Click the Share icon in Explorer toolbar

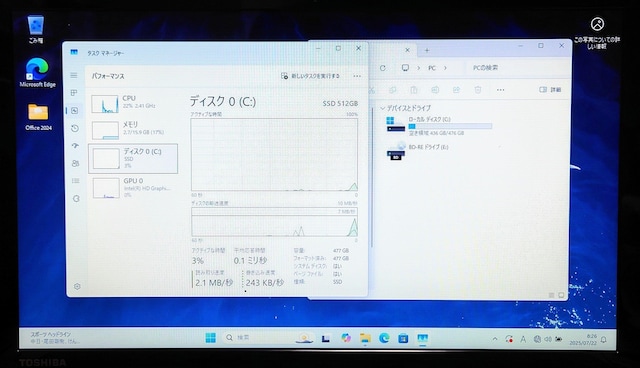tap(456, 90)
